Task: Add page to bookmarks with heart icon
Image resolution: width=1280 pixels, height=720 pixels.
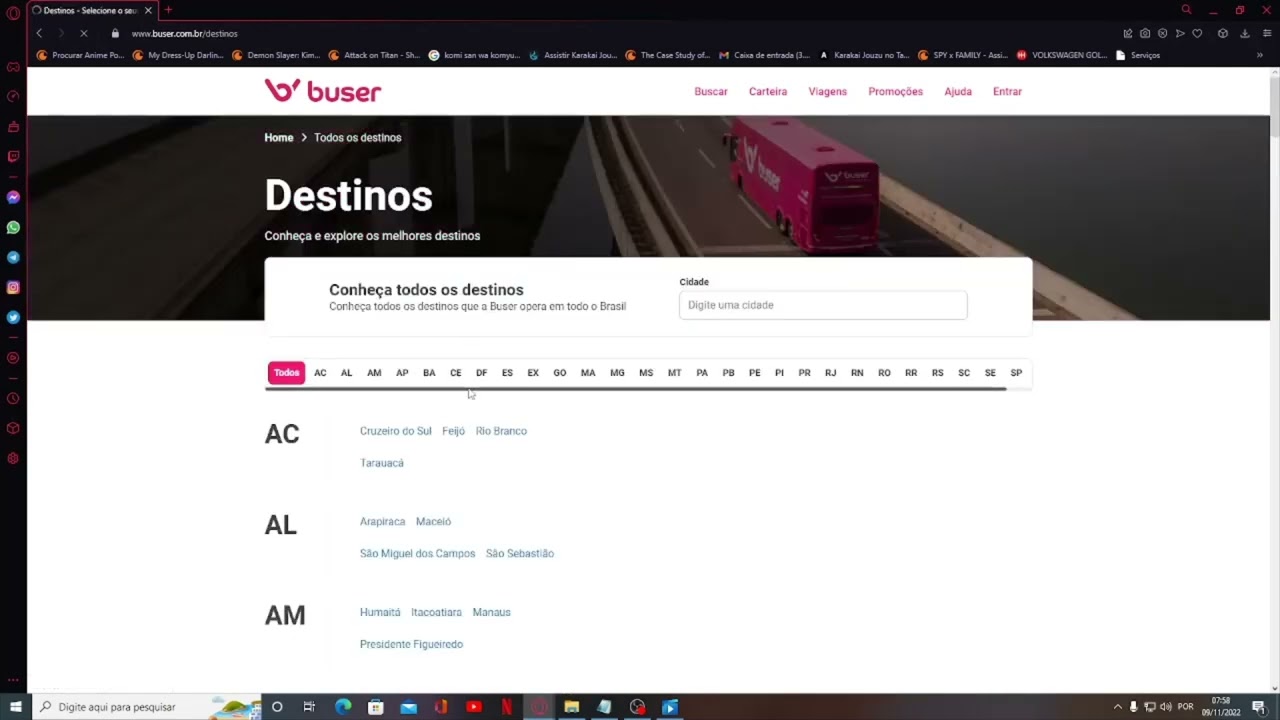Action: pyautogui.click(x=1197, y=33)
